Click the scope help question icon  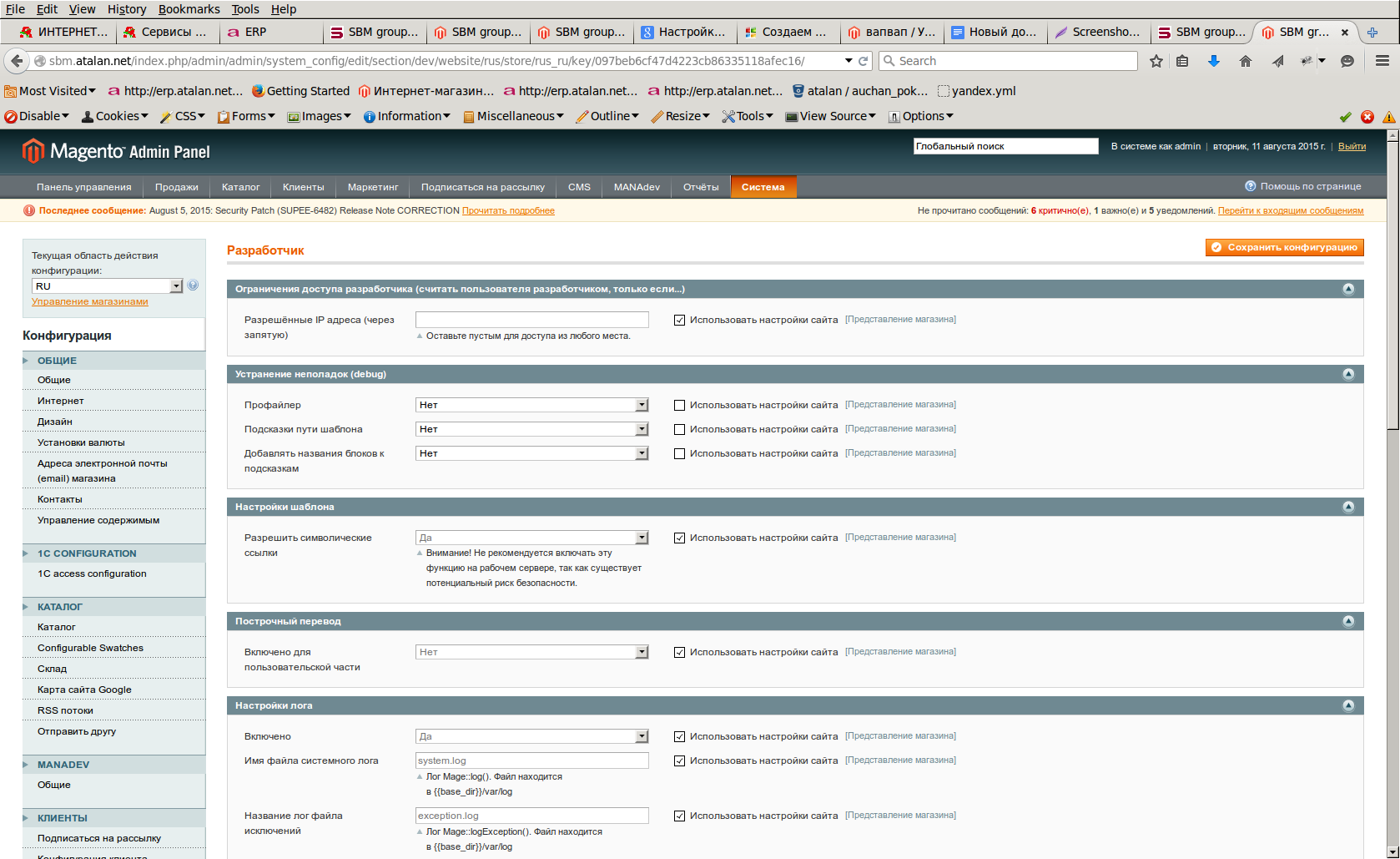coord(193,285)
